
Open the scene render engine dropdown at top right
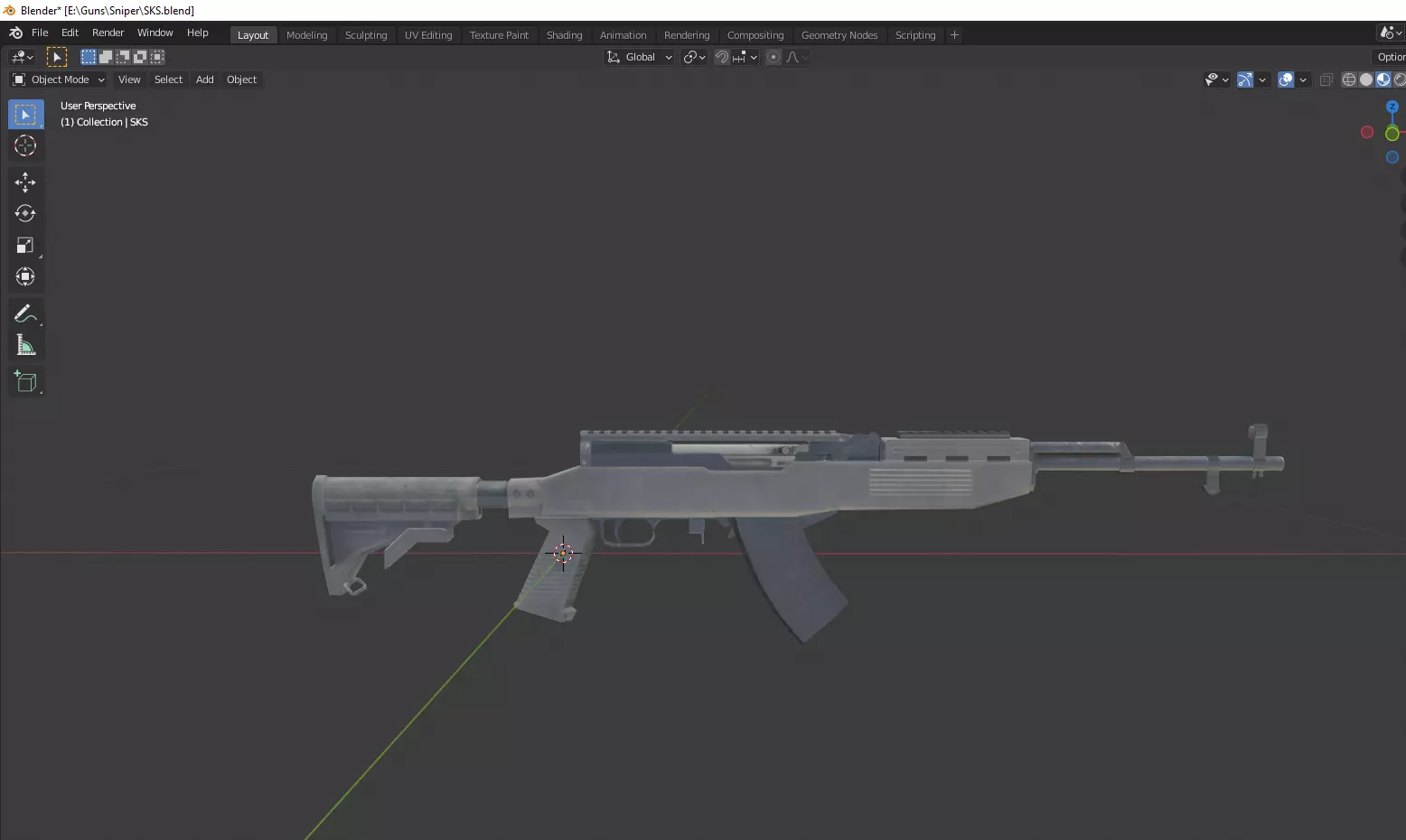coord(1391,33)
